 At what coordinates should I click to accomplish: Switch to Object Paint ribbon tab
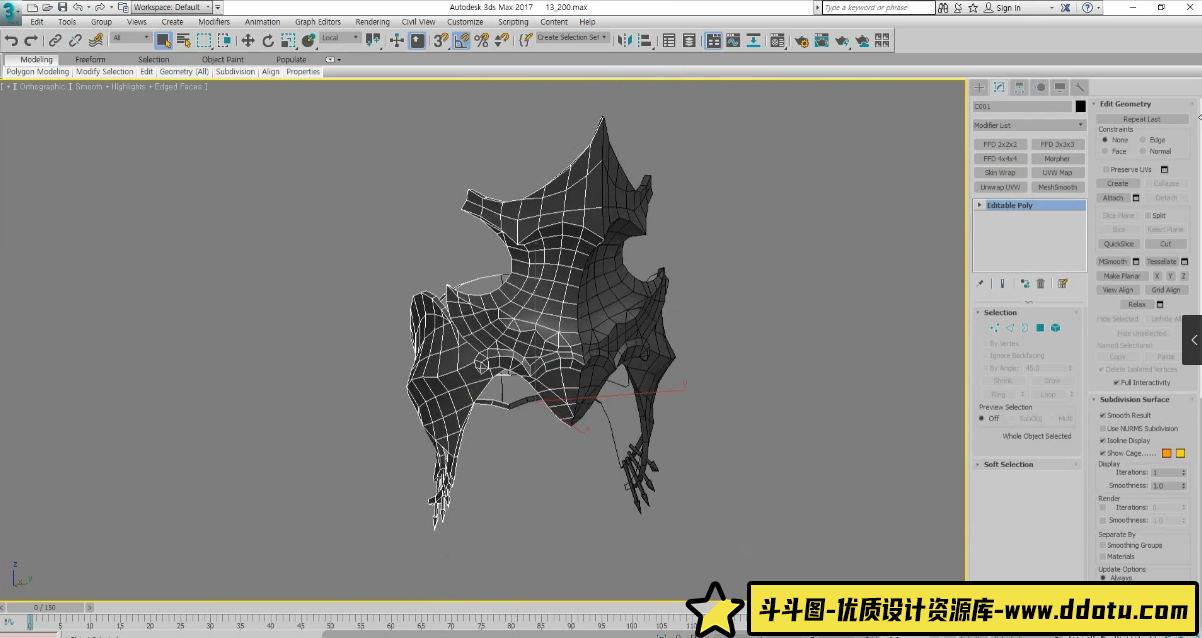pos(223,59)
